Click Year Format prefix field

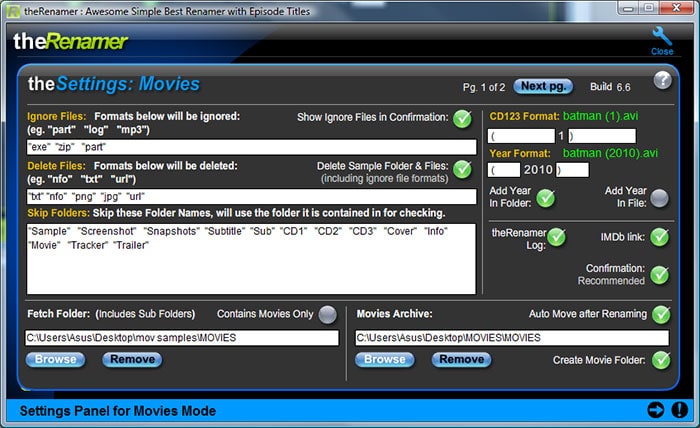[x=504, y=170]
